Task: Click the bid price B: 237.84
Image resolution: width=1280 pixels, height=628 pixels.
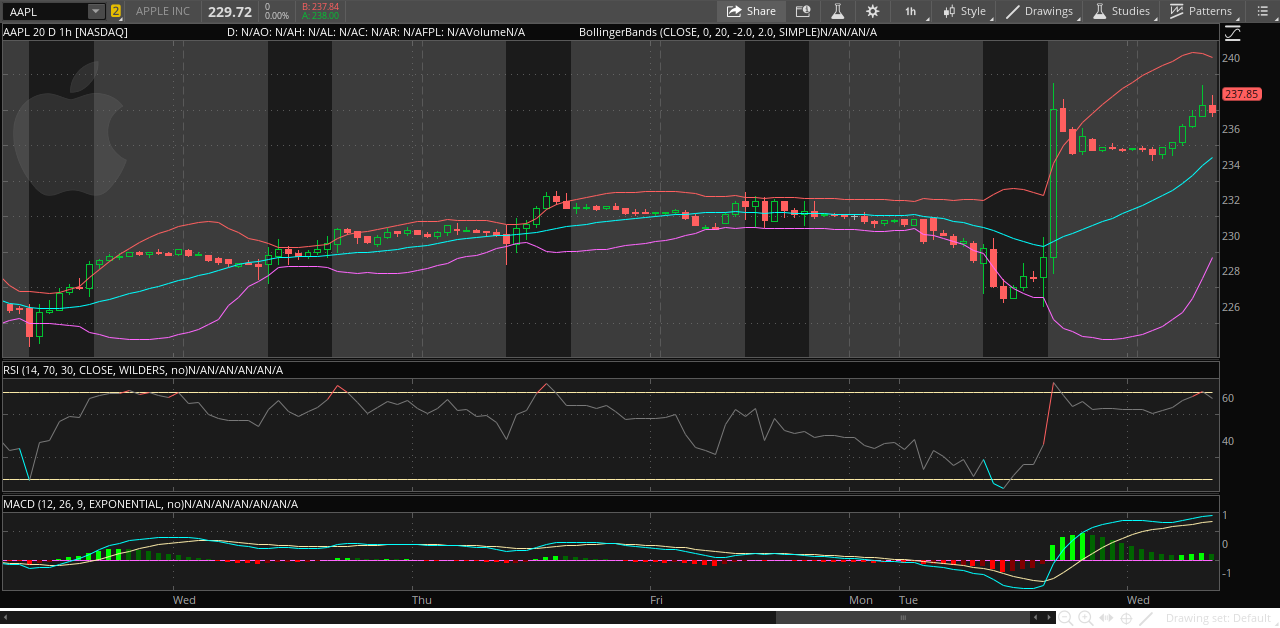Action: pos(321,6)
